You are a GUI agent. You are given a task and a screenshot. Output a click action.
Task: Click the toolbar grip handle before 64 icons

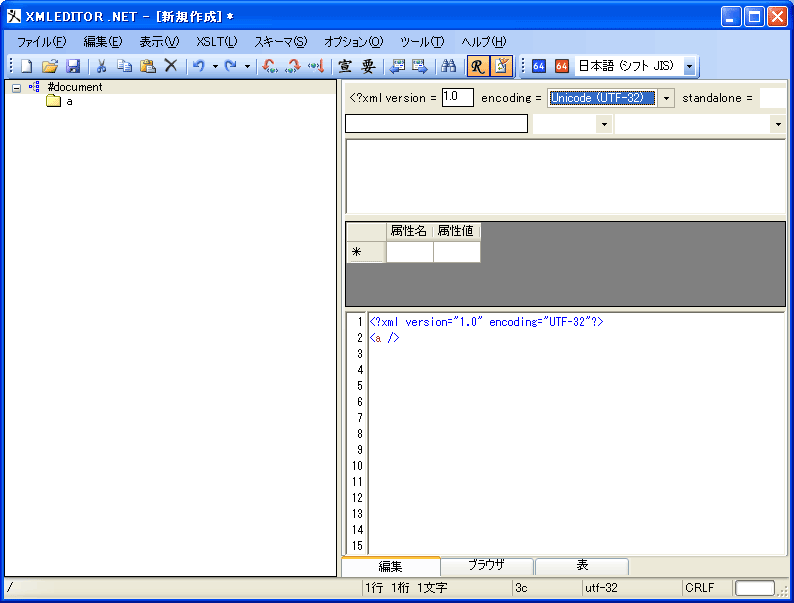523,66
